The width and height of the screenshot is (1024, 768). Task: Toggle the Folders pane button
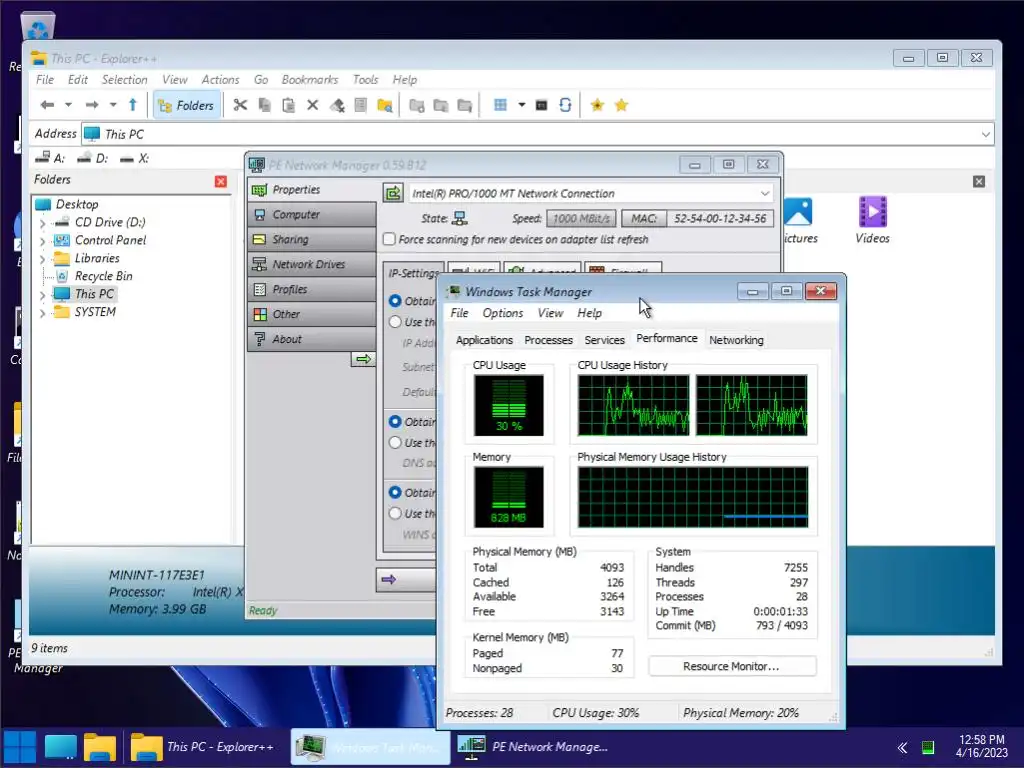coord(186,105)
